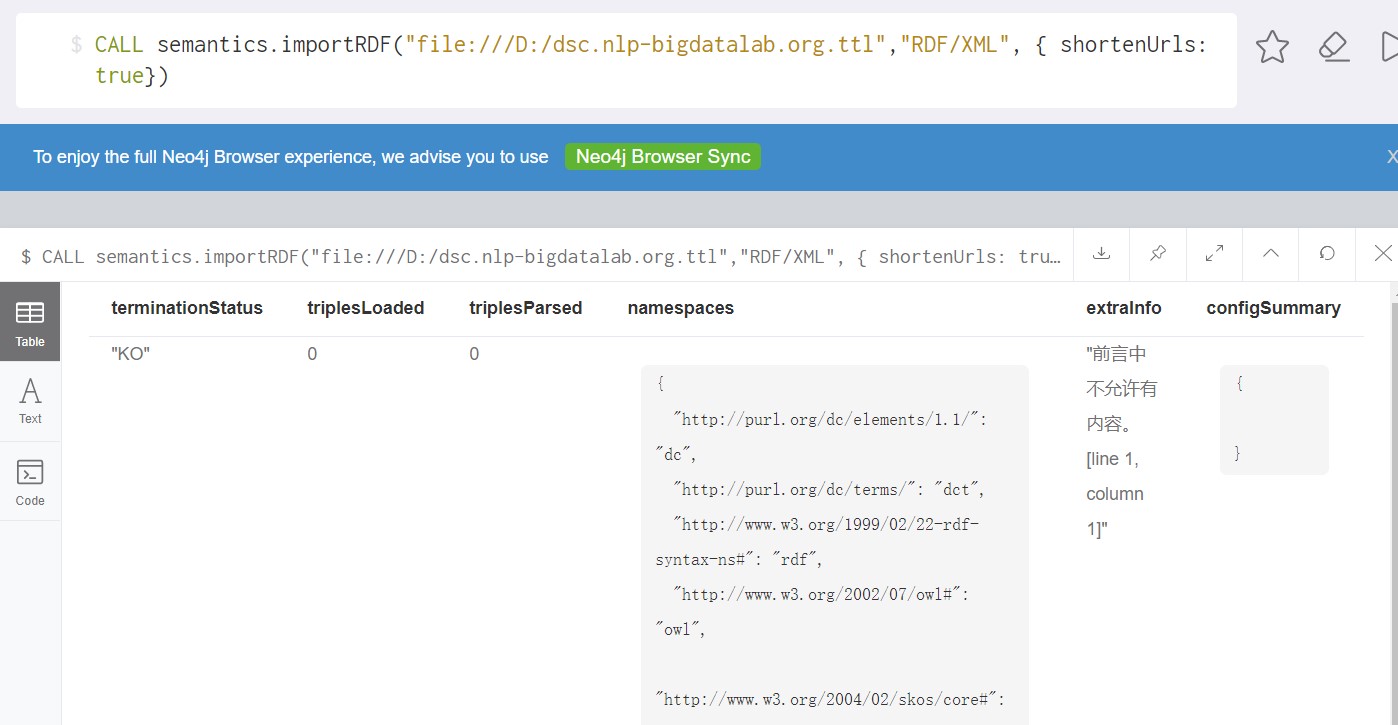Click the www.w3.org/2002/07/owl# namespace line
The image size is (1398, 725).
(821, 595)
